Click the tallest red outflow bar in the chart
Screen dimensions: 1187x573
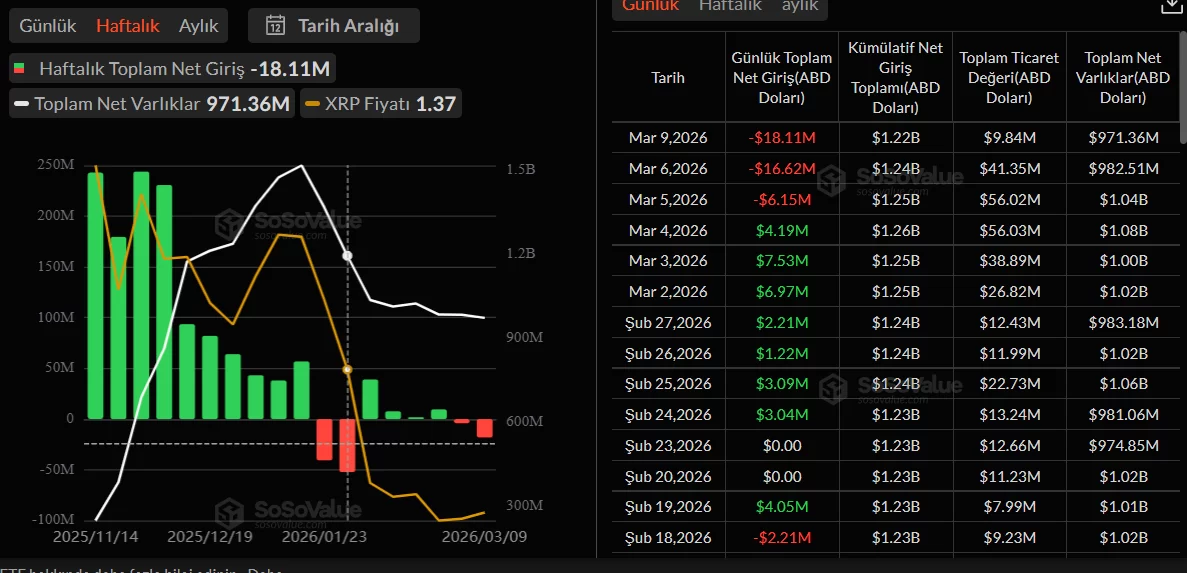[x=347, y=445]
